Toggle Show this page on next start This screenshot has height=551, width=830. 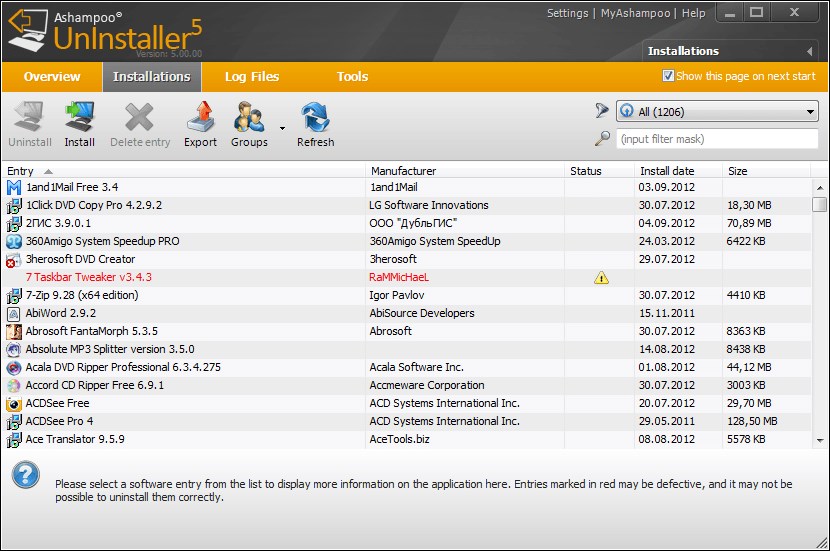tap(668, 76)
